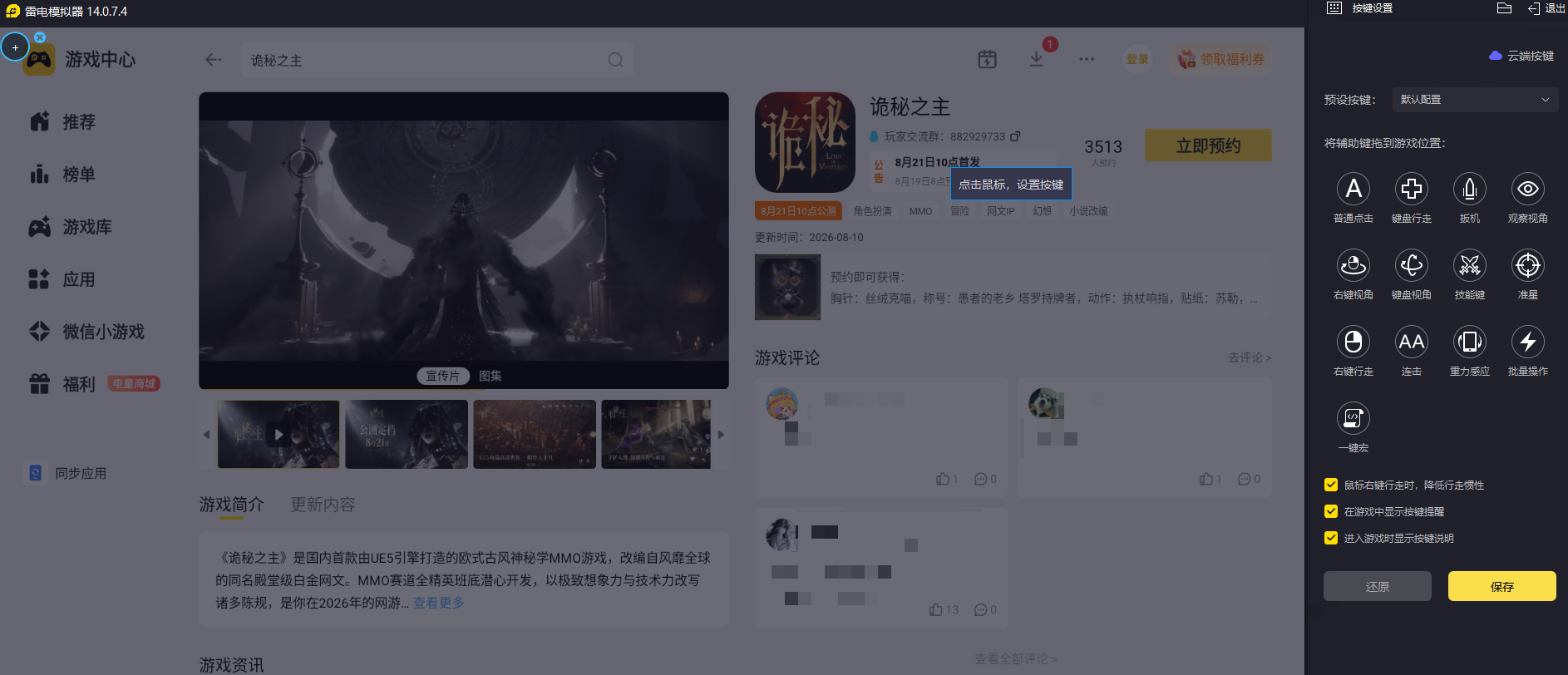Screen dimensions: 1568x675
Task: Open the 预约即可获得 reward banner
Action: pos(1013,288)
